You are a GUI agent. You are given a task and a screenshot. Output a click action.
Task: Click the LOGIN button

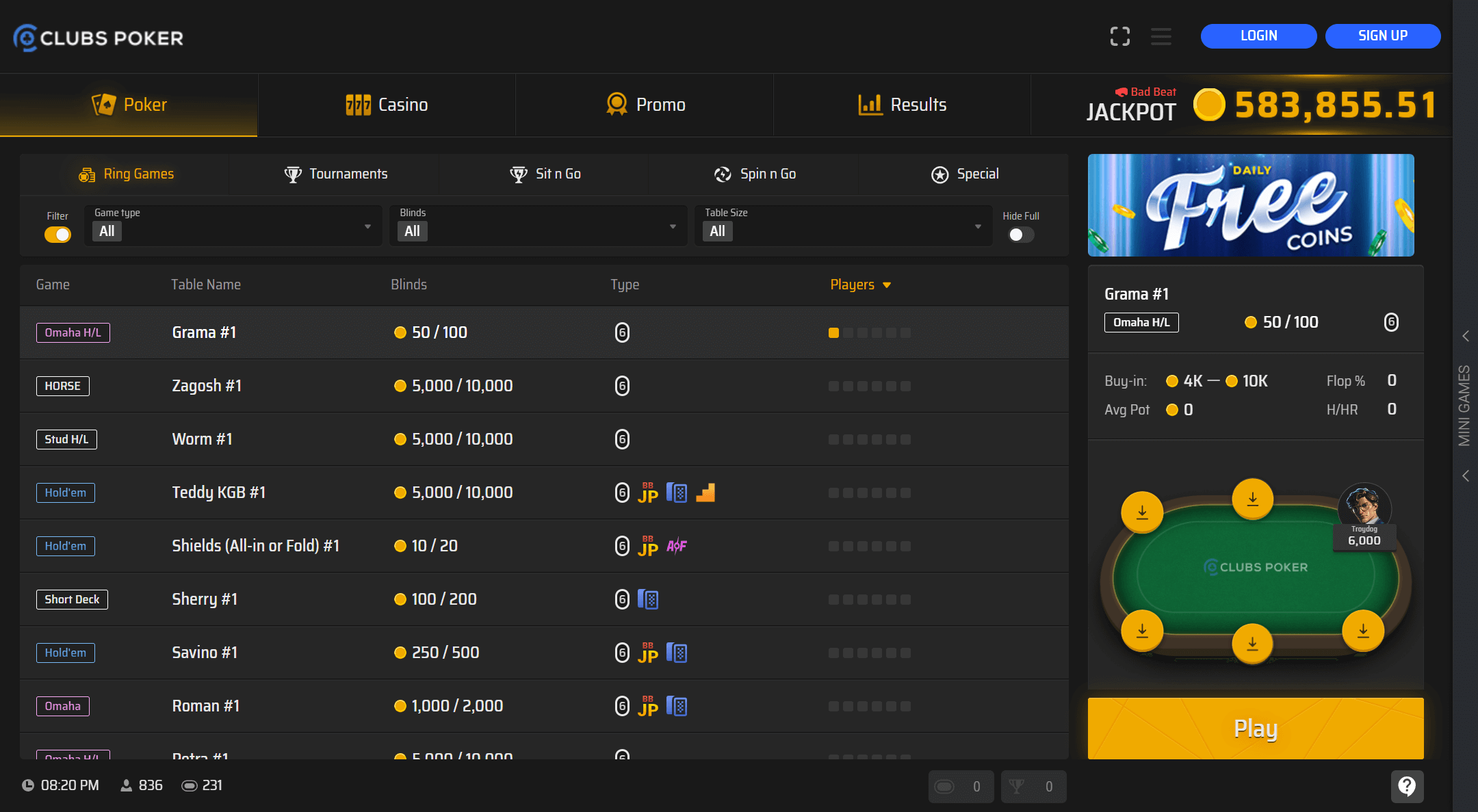click(x=1258, y=36)
